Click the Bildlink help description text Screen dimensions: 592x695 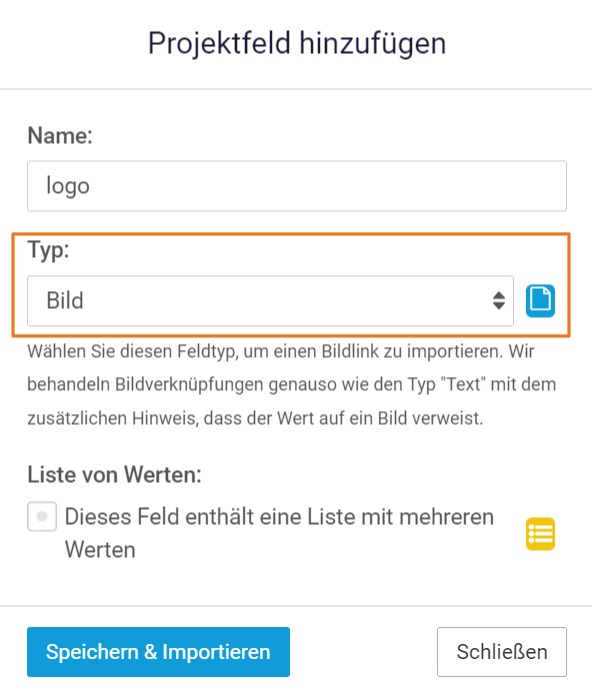(x=292, y=385)
